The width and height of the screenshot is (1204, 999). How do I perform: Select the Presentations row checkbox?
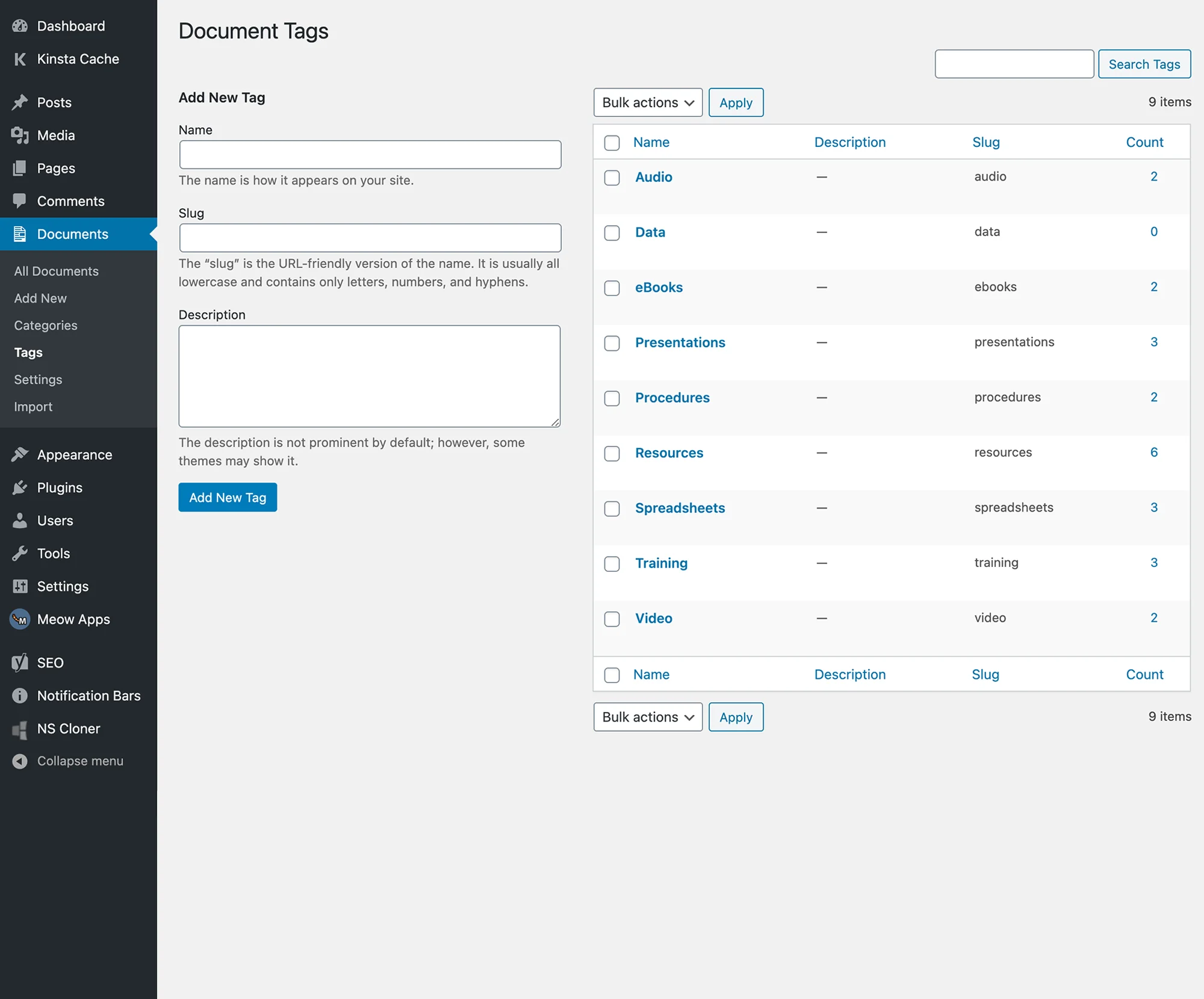tap(612, 343)
